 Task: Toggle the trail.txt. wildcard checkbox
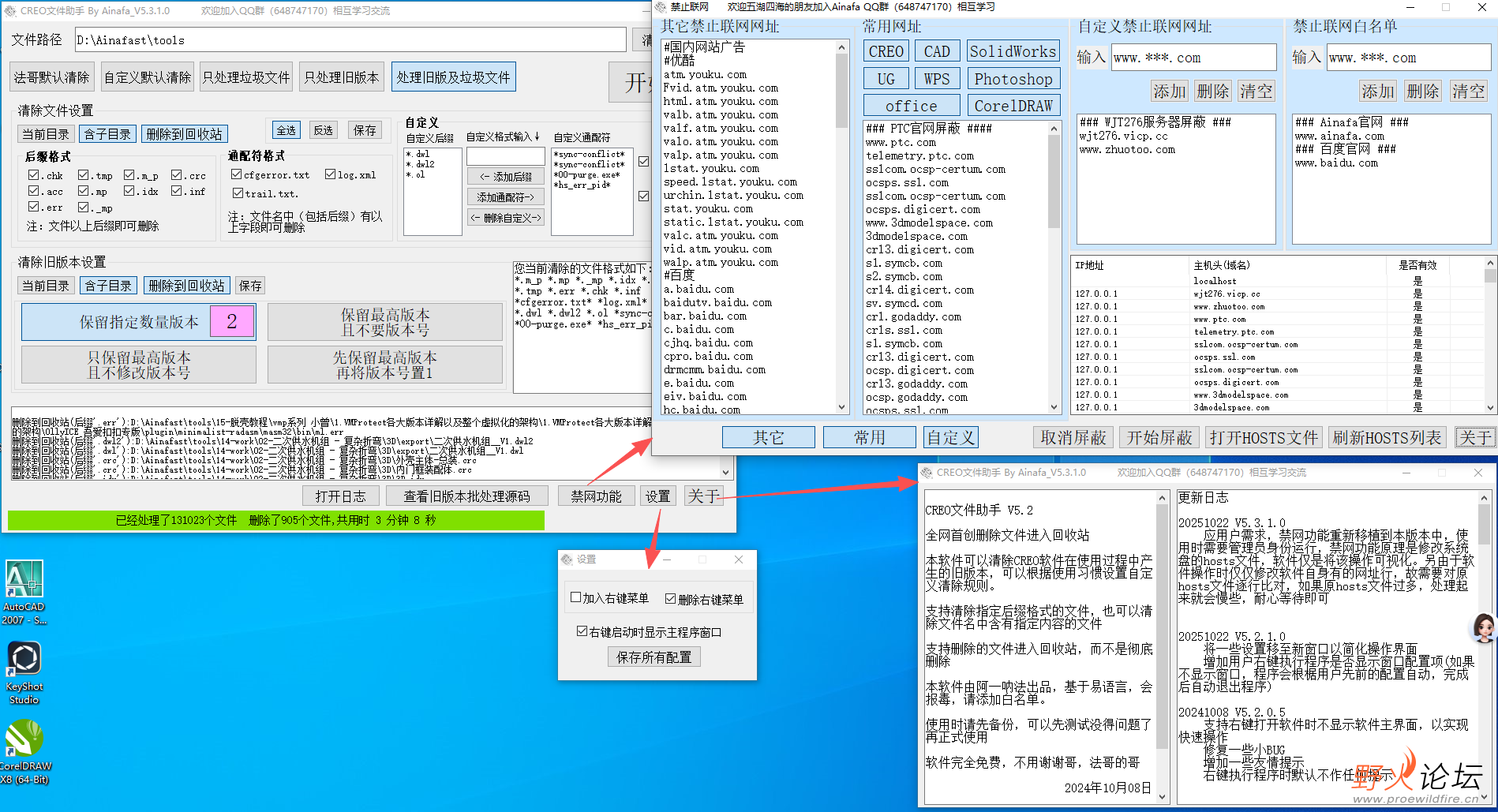click(238, 193)
